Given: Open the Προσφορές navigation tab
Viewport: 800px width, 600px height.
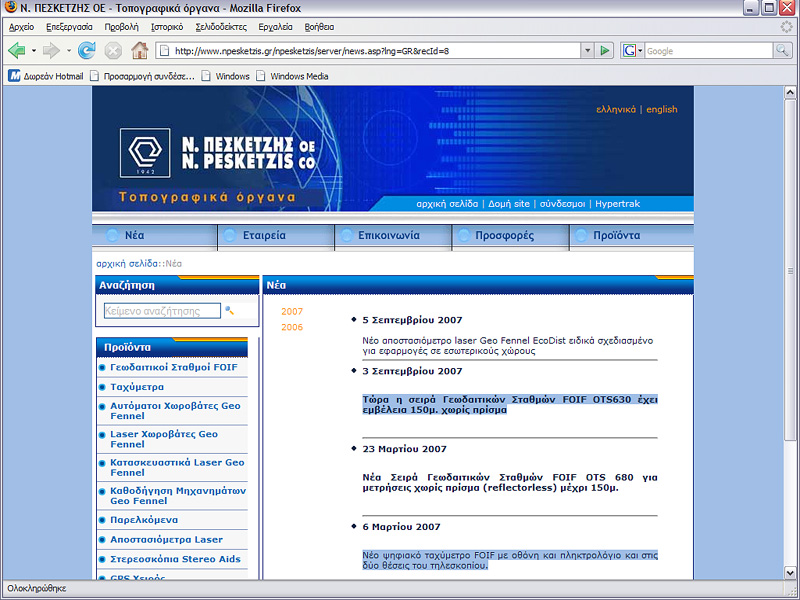Looking at the screenshot, I should tap(510, 236).
